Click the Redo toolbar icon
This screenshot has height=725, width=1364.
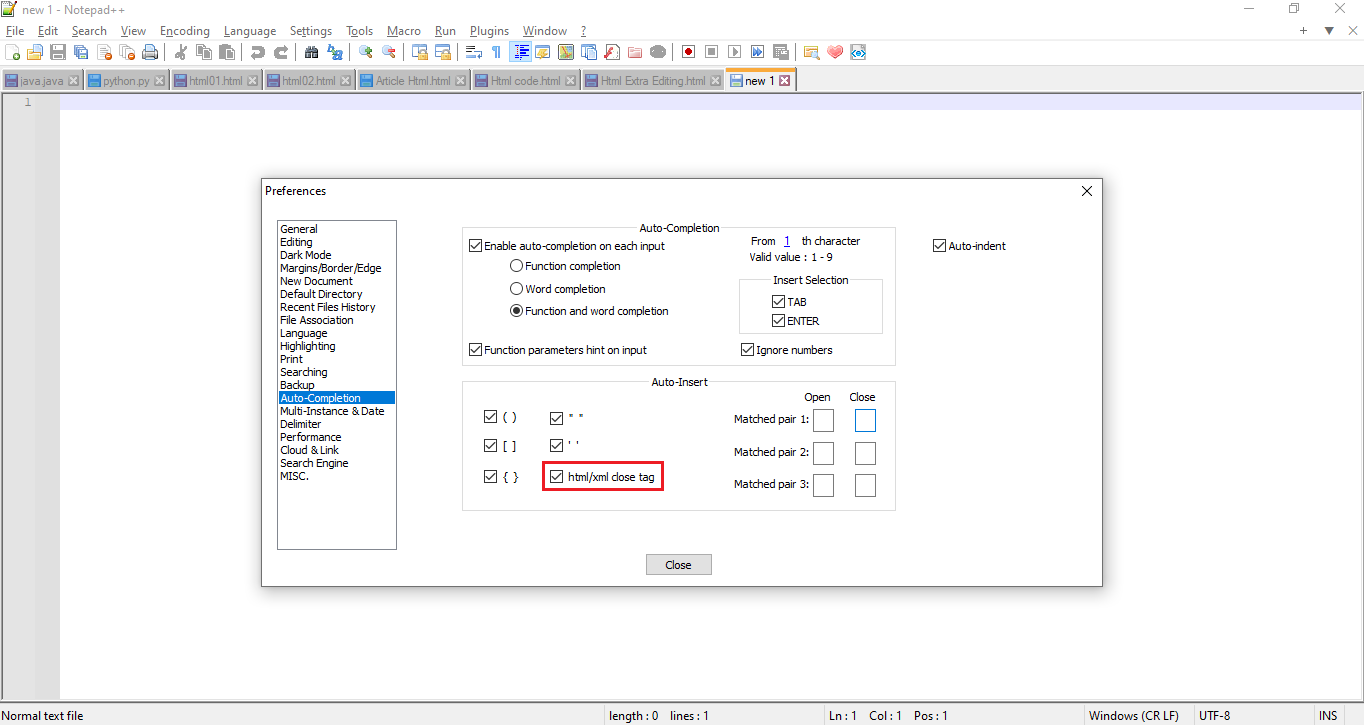(x=281, y=52)
